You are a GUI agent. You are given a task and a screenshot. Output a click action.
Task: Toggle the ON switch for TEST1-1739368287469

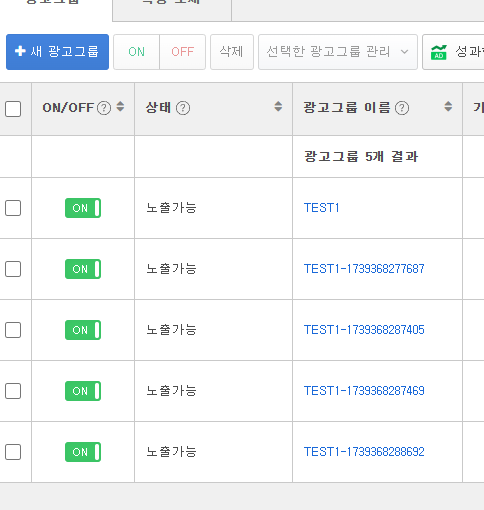[x=83, y=391]
